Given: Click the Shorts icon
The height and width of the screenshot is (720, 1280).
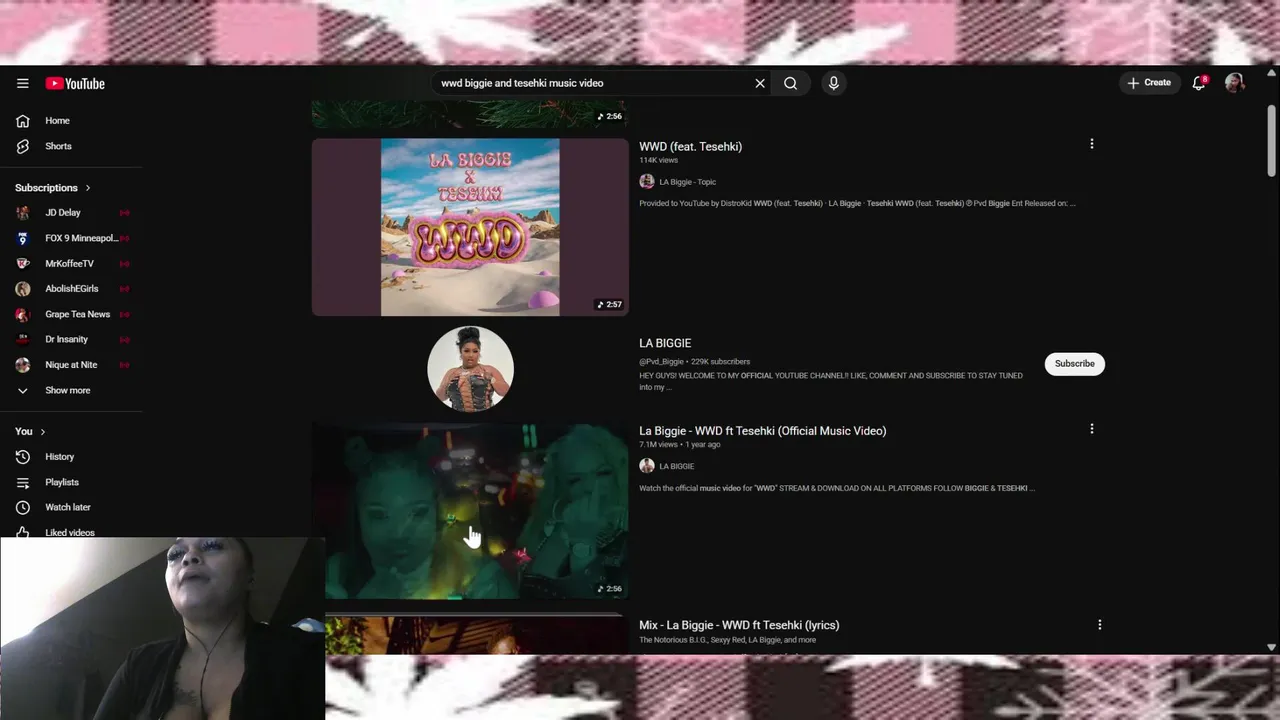Looking at the screenshot, I should point(23,146).
